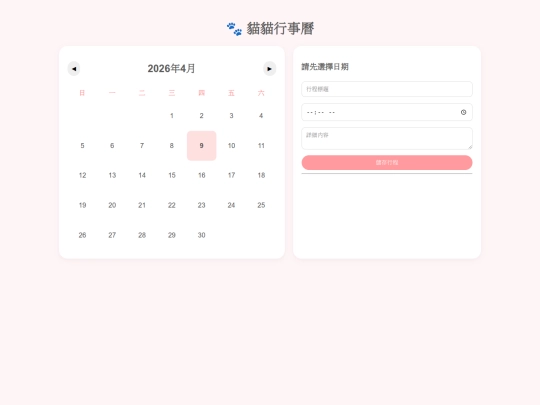
Task: Select April 28 on the calendar
Action: 142,235
